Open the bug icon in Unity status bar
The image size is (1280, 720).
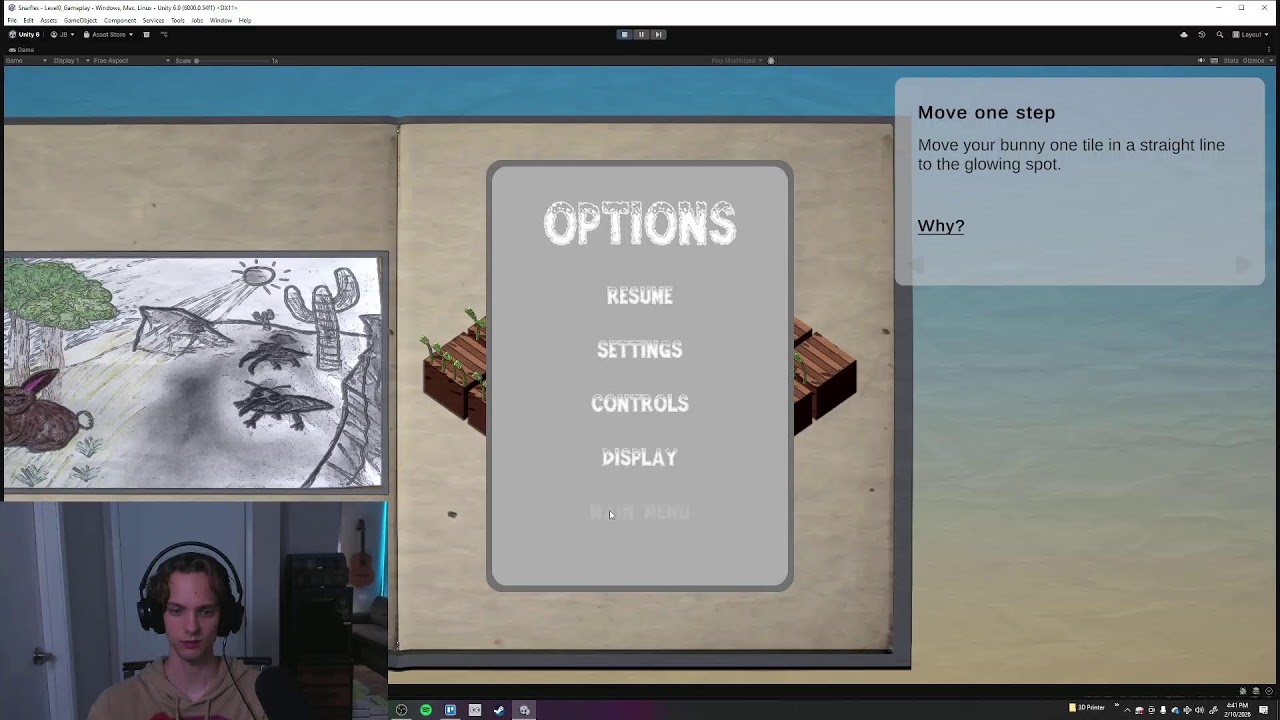1243,691
